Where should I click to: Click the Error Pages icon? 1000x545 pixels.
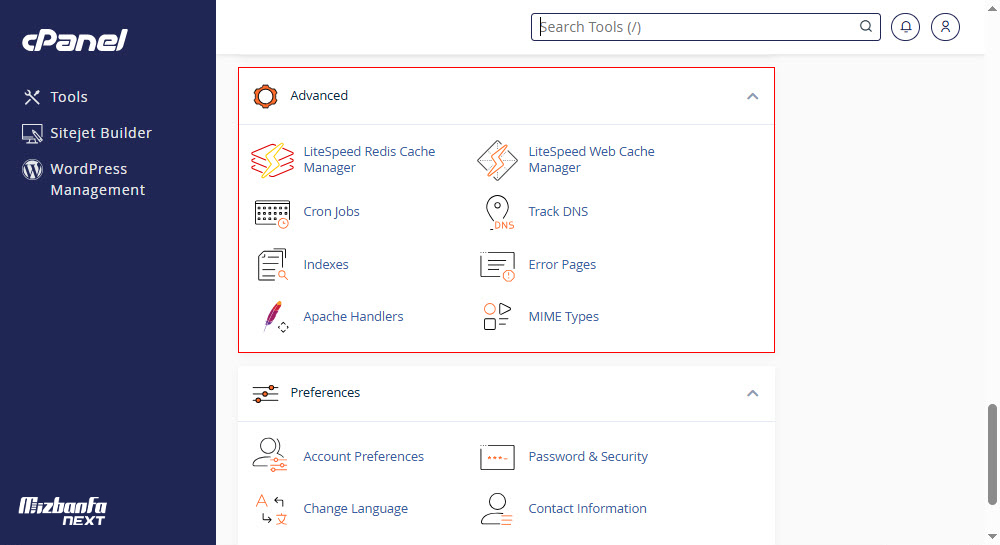coord(497,266)
